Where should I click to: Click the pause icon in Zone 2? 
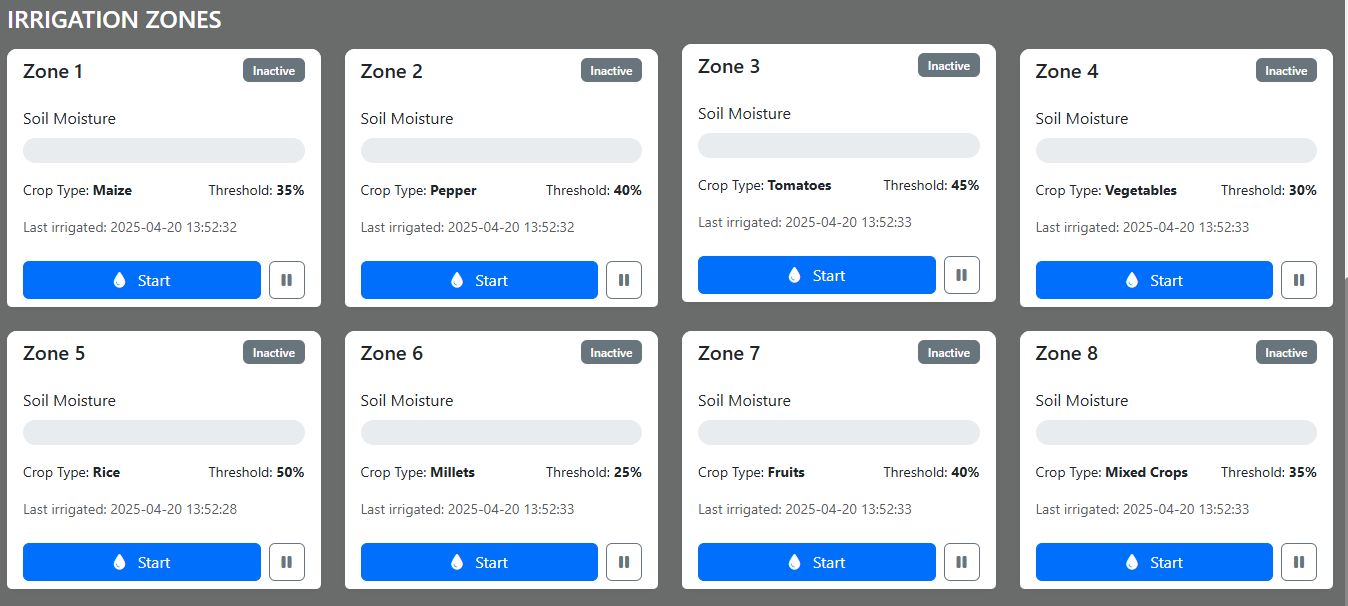(624, 280)
